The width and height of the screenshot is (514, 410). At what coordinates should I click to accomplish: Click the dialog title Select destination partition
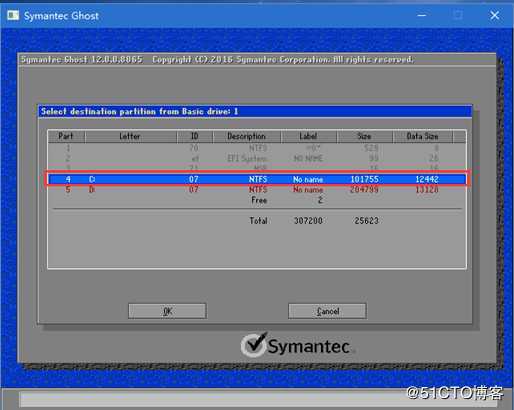(139, 111)
